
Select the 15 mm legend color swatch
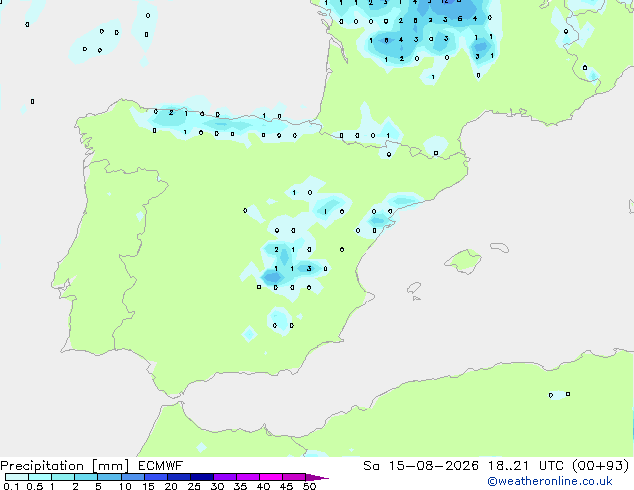point(155,477)
